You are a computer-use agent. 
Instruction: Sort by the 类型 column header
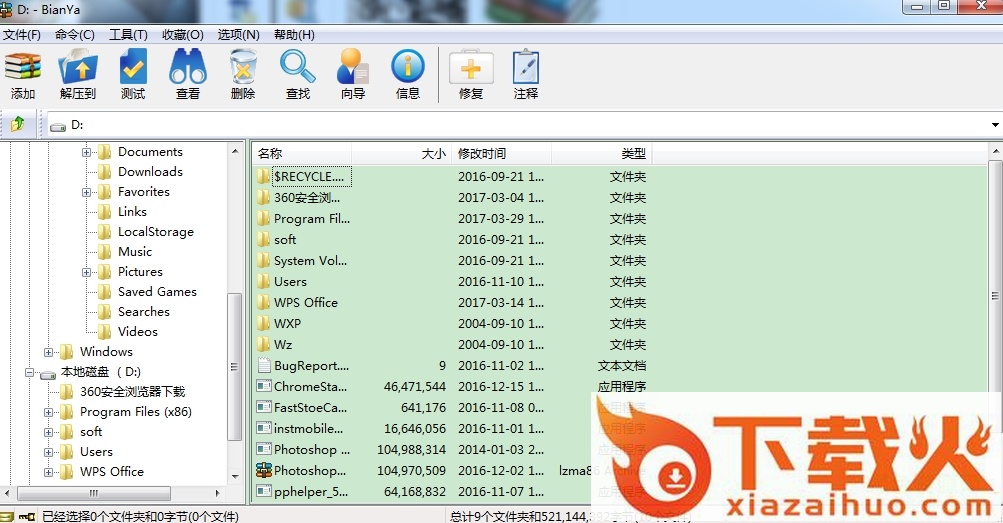(x=601, y=153)
